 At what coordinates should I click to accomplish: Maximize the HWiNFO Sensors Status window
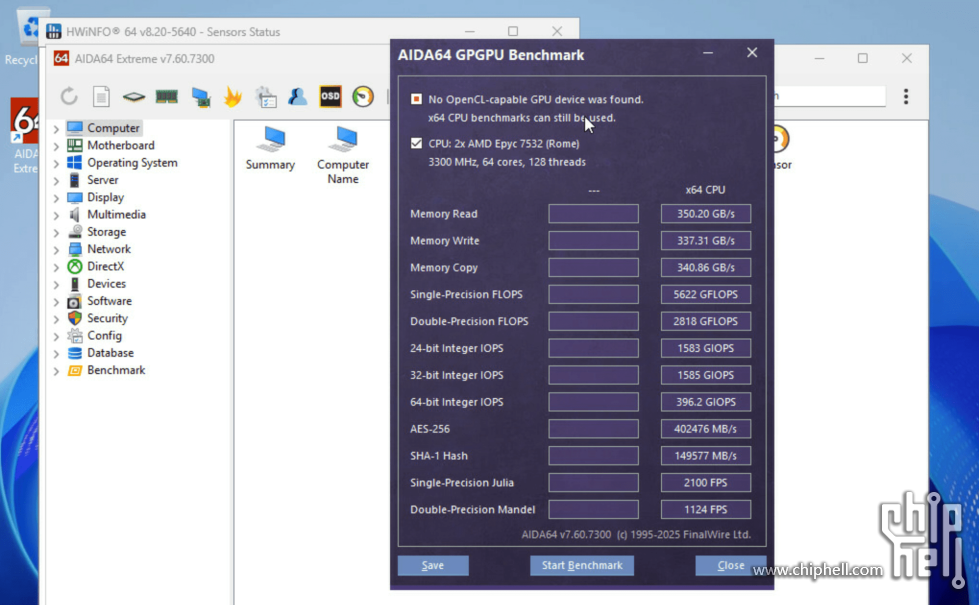point(513,31)
